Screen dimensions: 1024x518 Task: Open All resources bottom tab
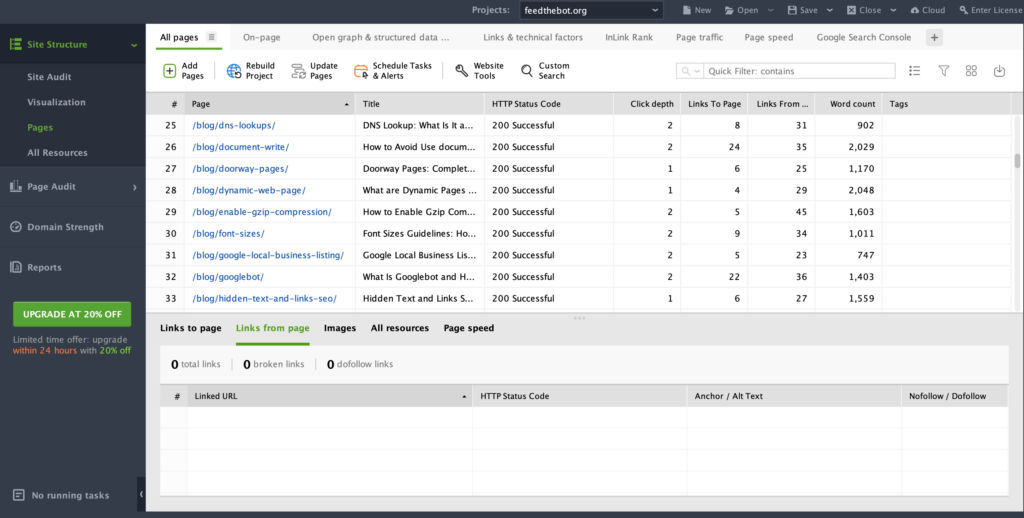point(400,328)
